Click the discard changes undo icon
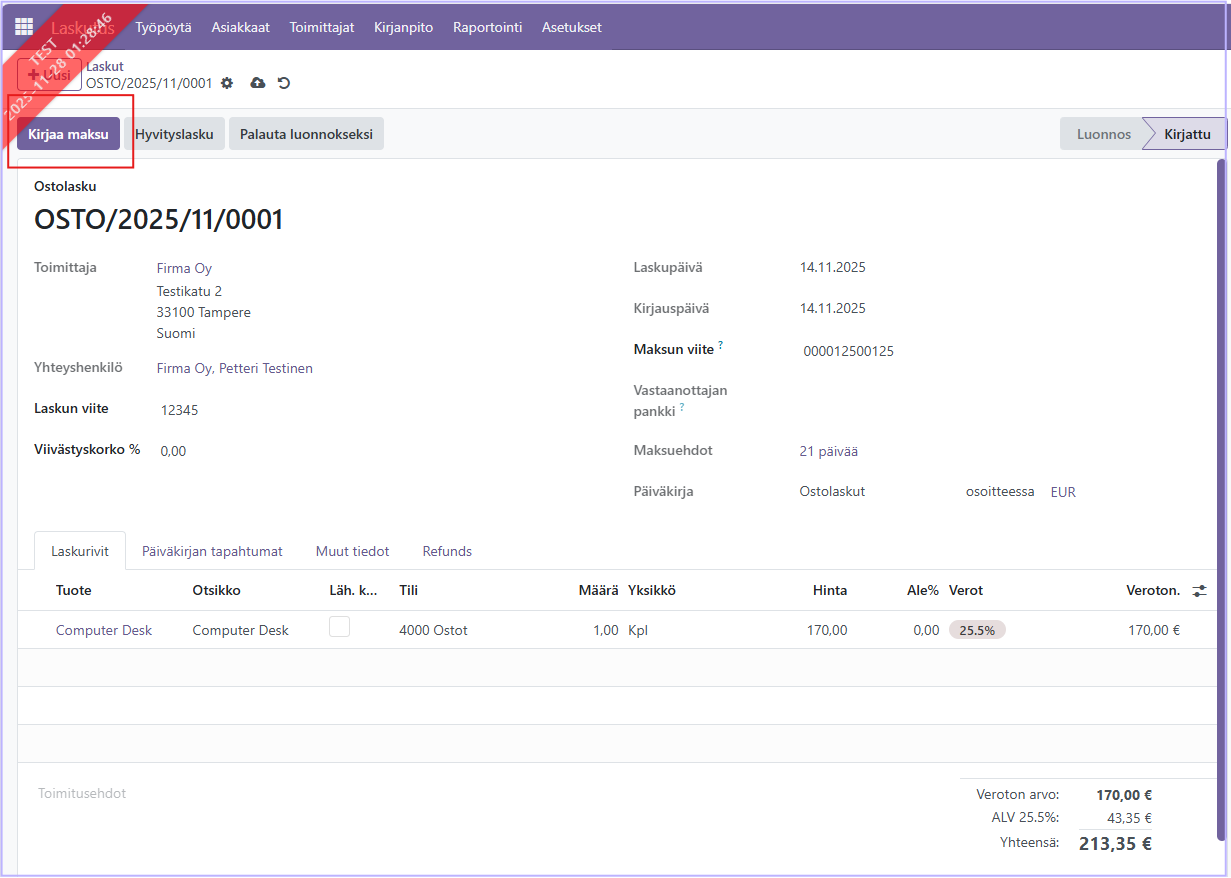Image resolution: width=1231 pixels, height=878 pixels. coord(284,83)
